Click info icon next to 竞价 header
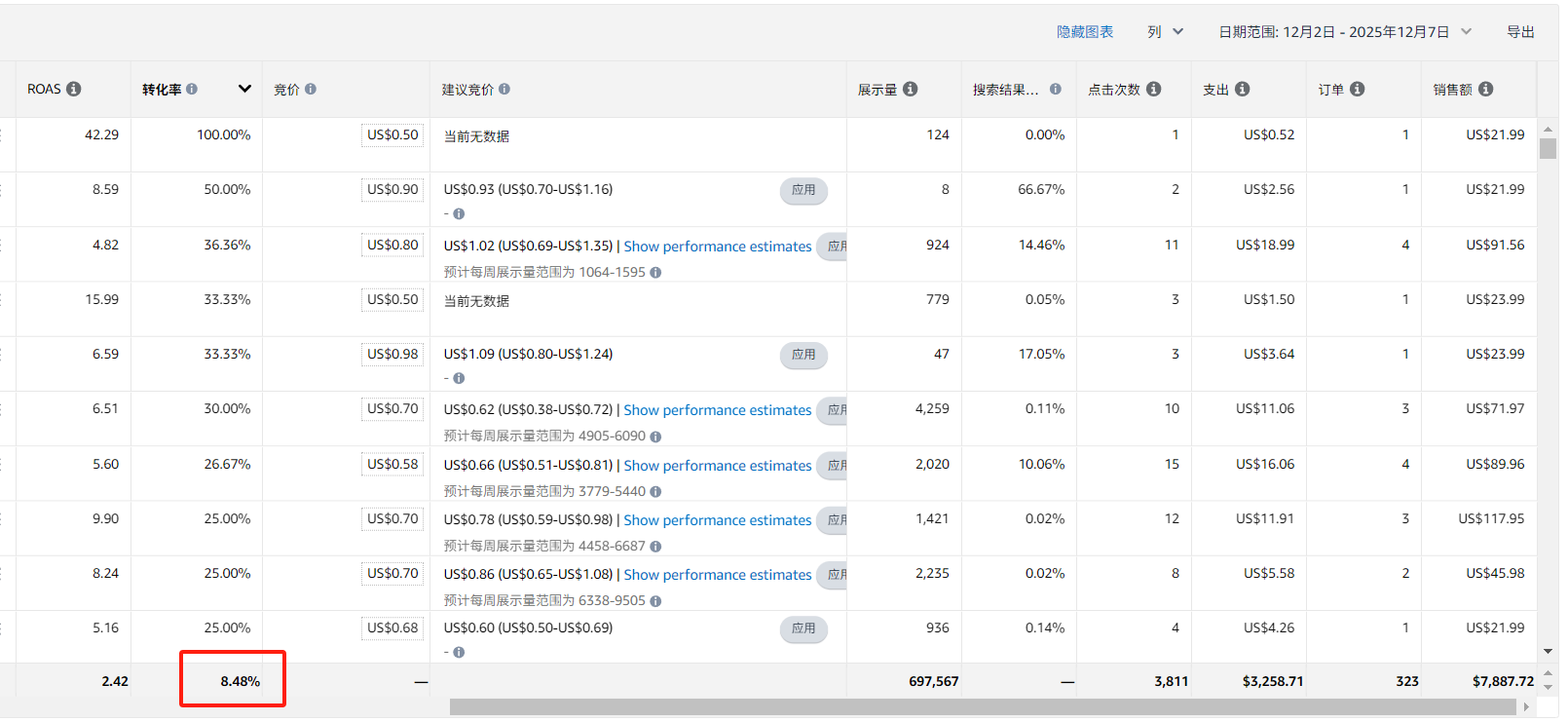 (311, 89)
